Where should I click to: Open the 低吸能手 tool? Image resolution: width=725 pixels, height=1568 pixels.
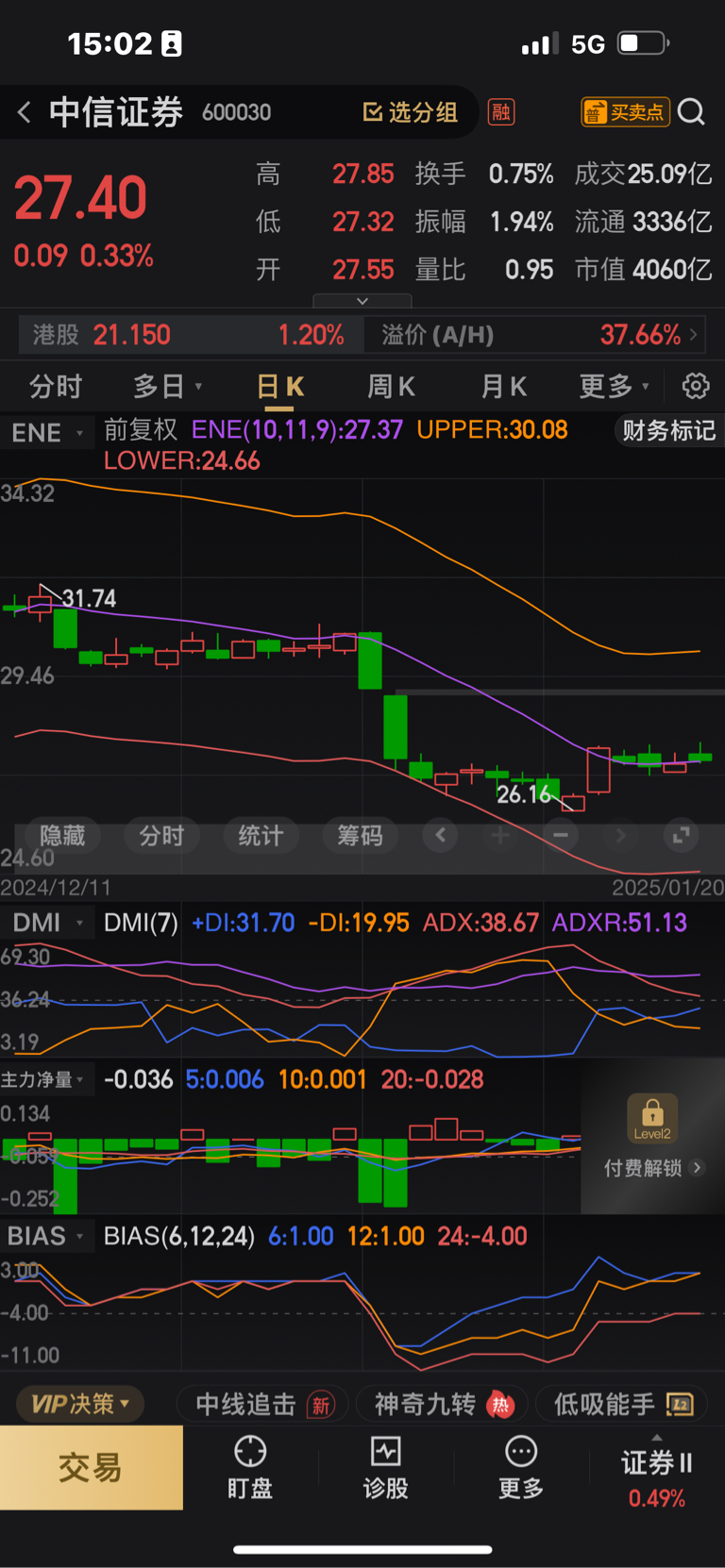[x=623, y=1404]
